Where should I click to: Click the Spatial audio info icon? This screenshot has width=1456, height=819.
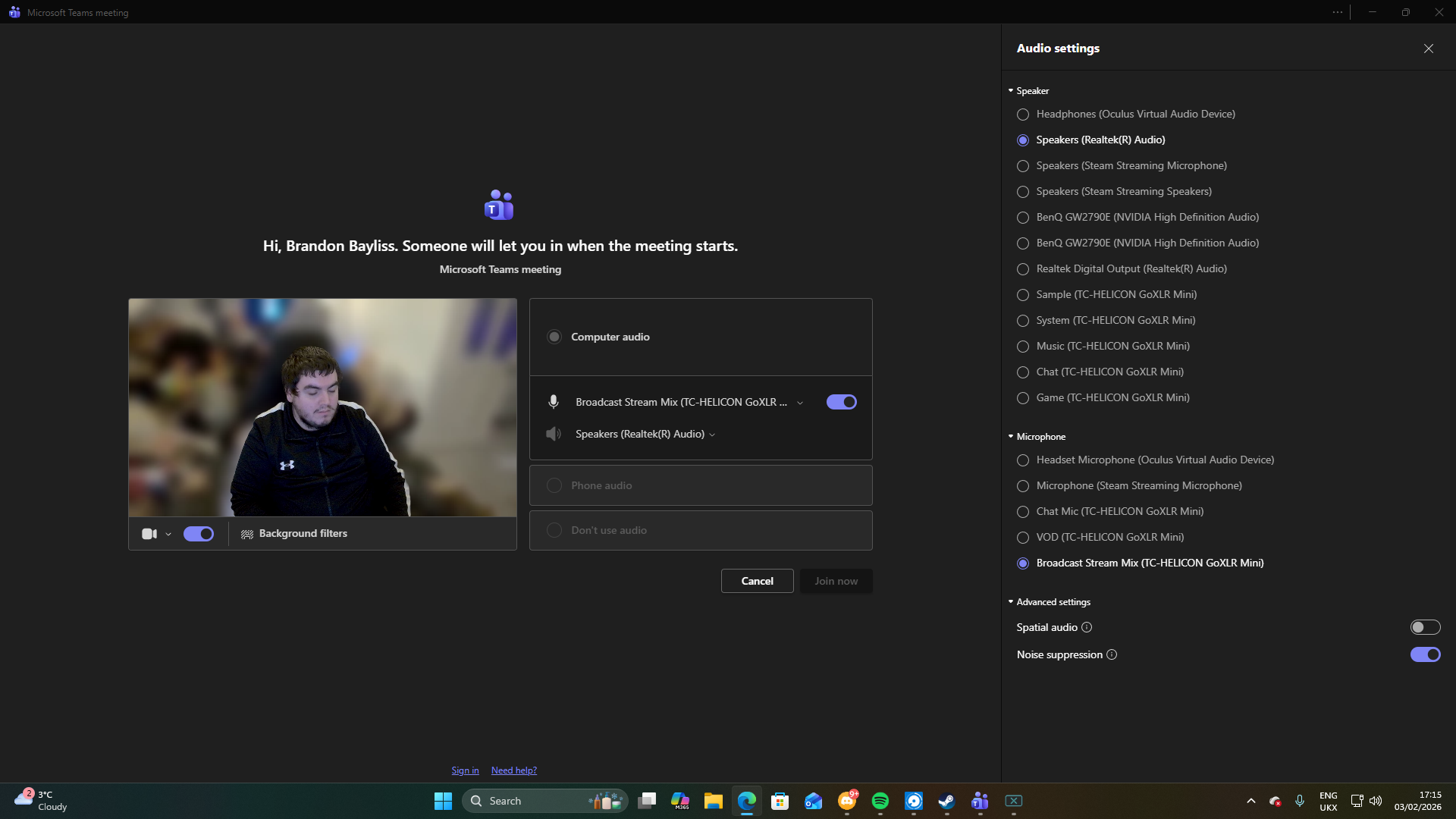[1087, 627]
